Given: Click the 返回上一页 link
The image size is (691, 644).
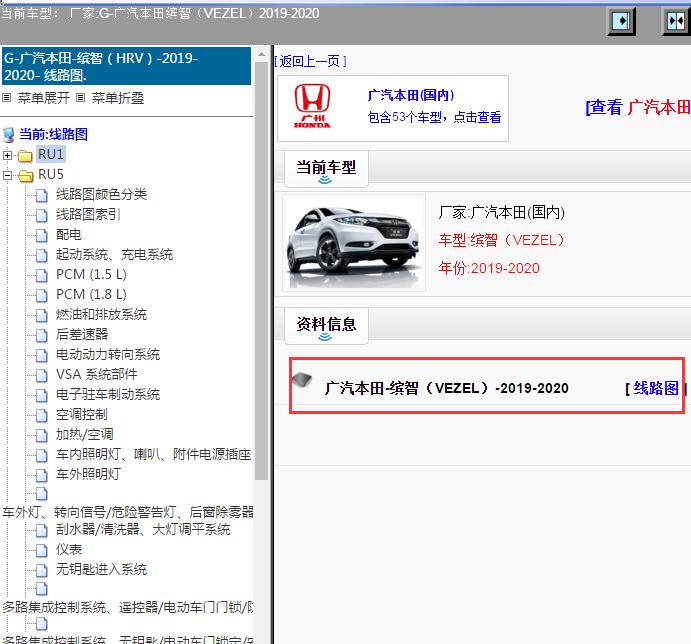Looking at the screenshot, I should coord(311,61).
